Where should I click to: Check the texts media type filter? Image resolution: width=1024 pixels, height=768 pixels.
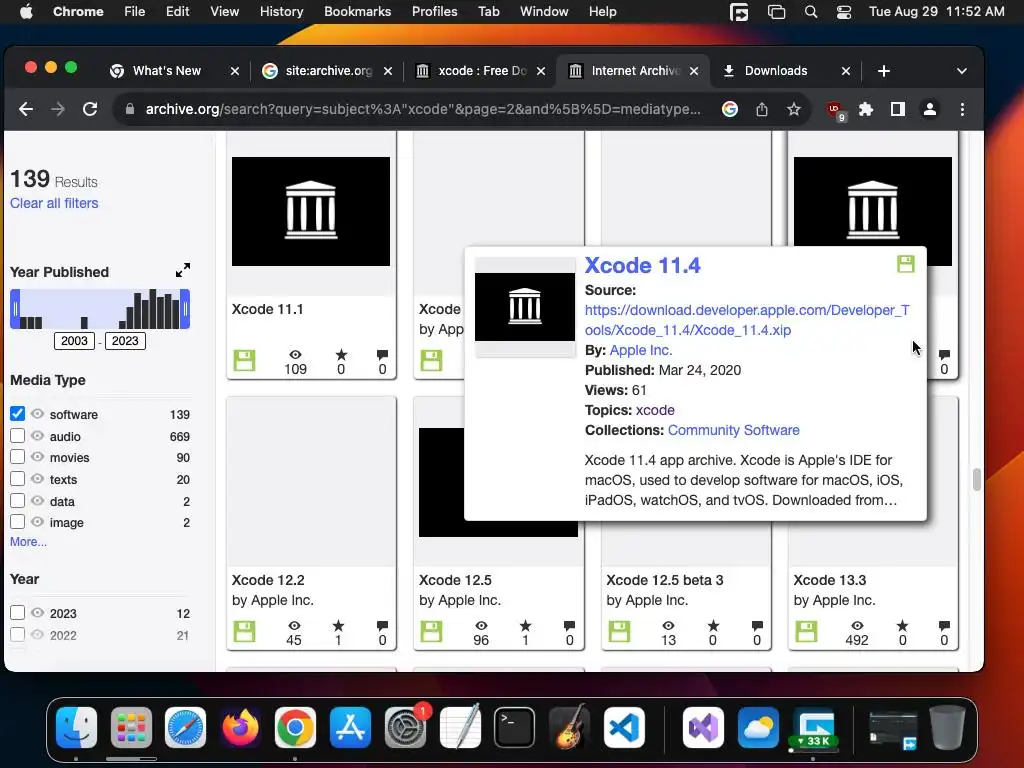point(18,479)
